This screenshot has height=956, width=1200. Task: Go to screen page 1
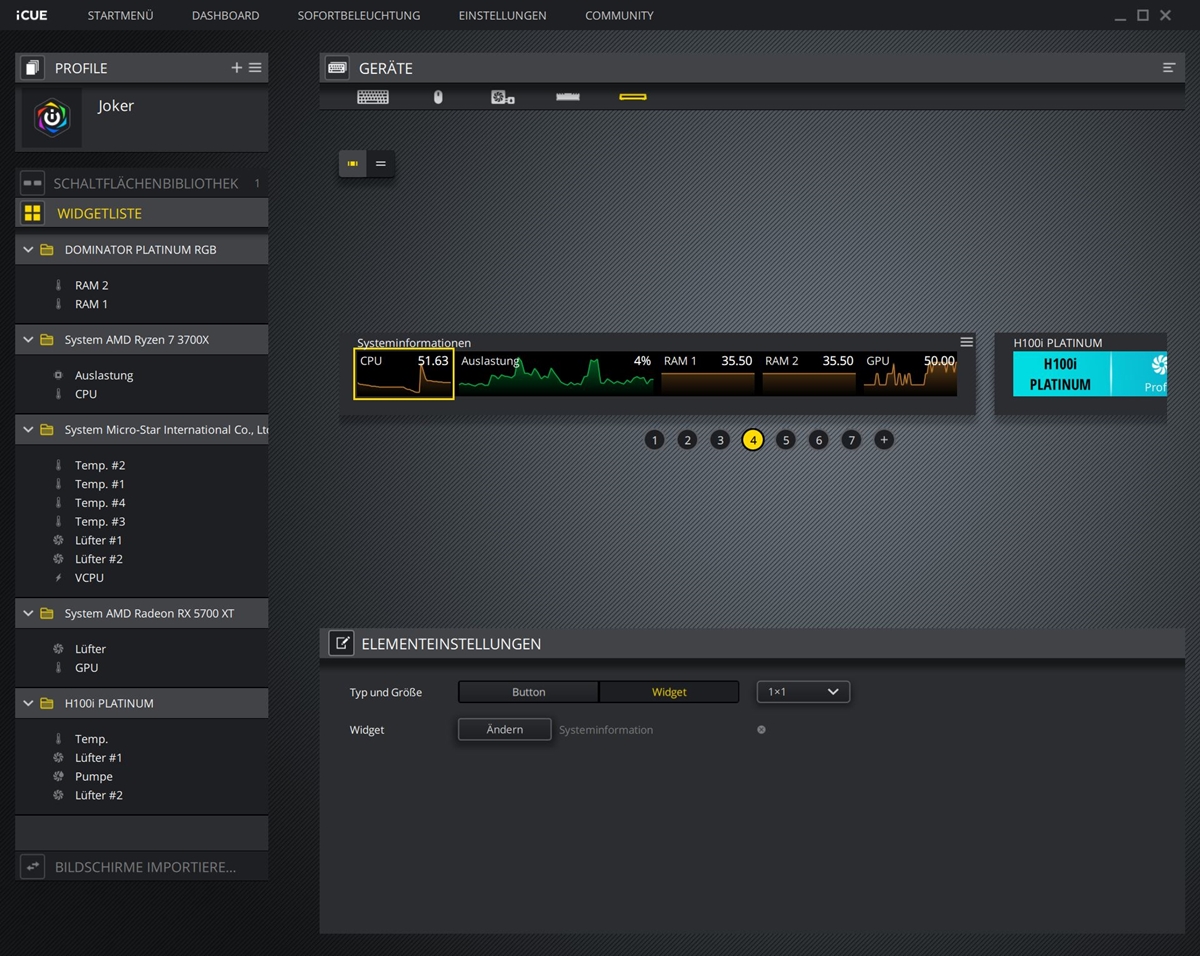coord(654,440)
